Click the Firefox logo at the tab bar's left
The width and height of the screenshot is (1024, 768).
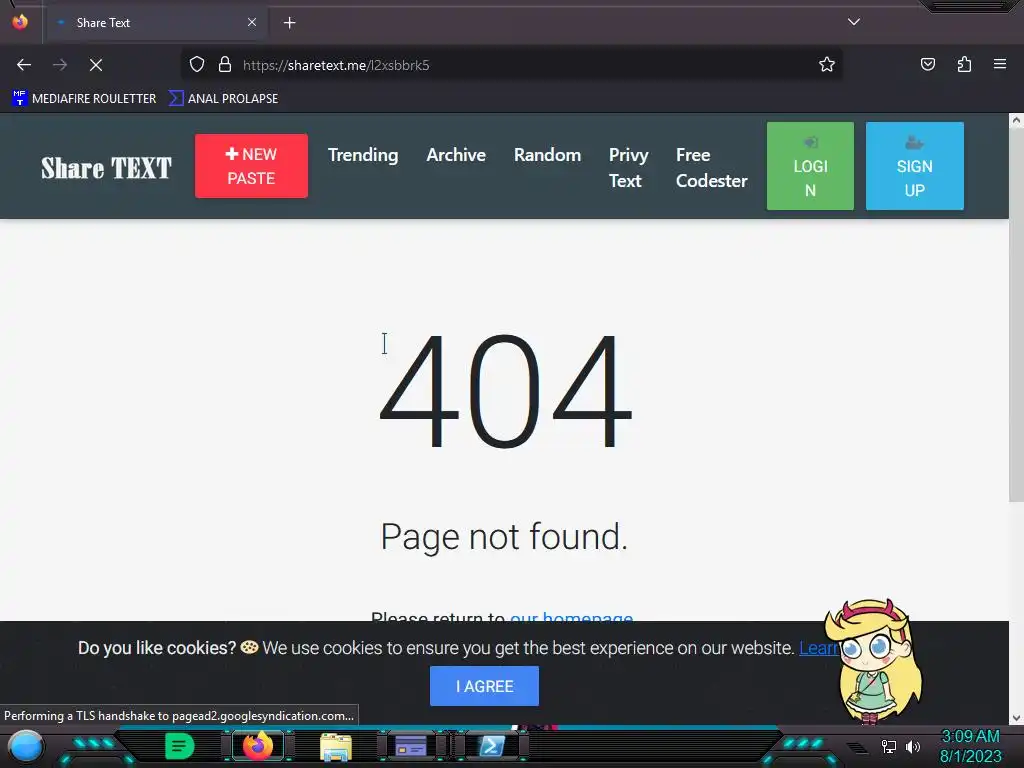(20, 22)
